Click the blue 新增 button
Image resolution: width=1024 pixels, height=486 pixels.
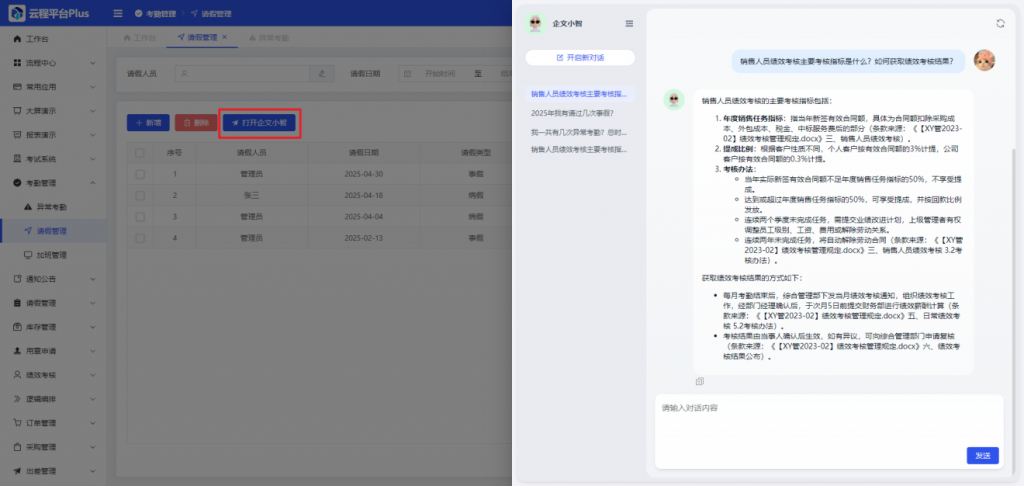pyautogui.click(x=148, y=123)
